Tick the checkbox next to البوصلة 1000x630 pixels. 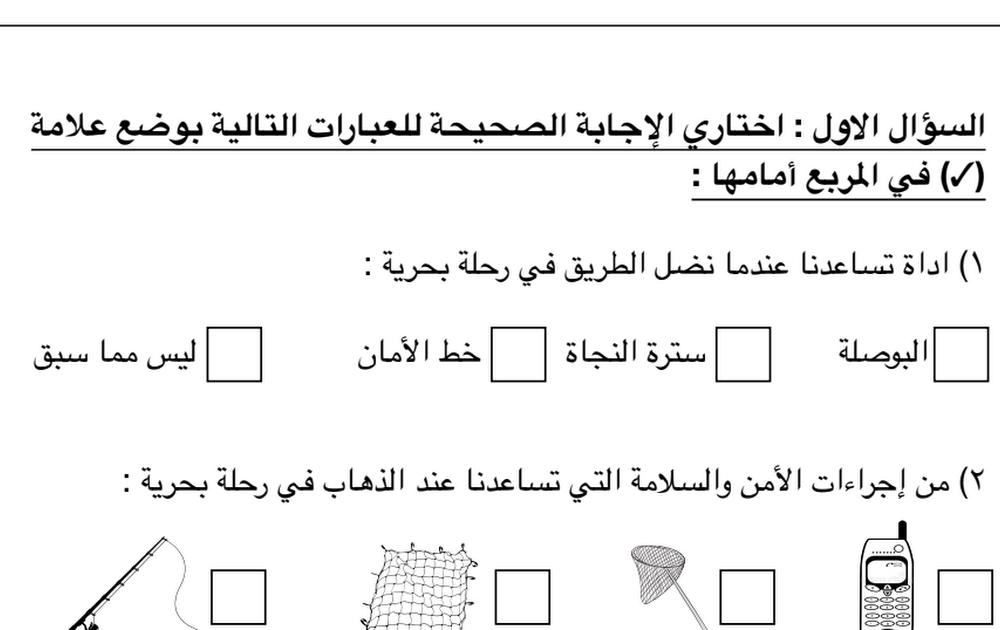[x=961, y=355]
